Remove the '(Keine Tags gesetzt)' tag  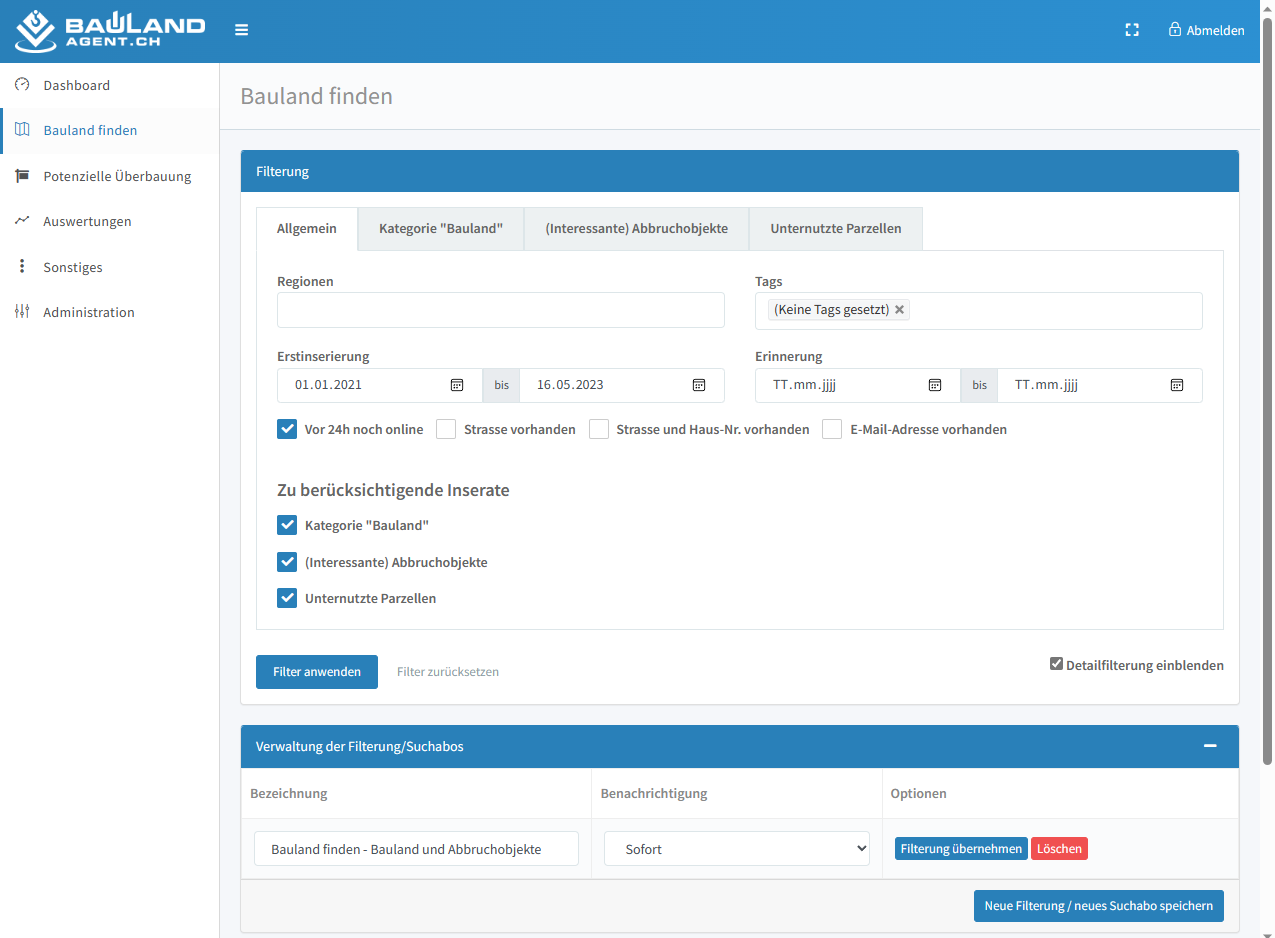click(899, 310)
